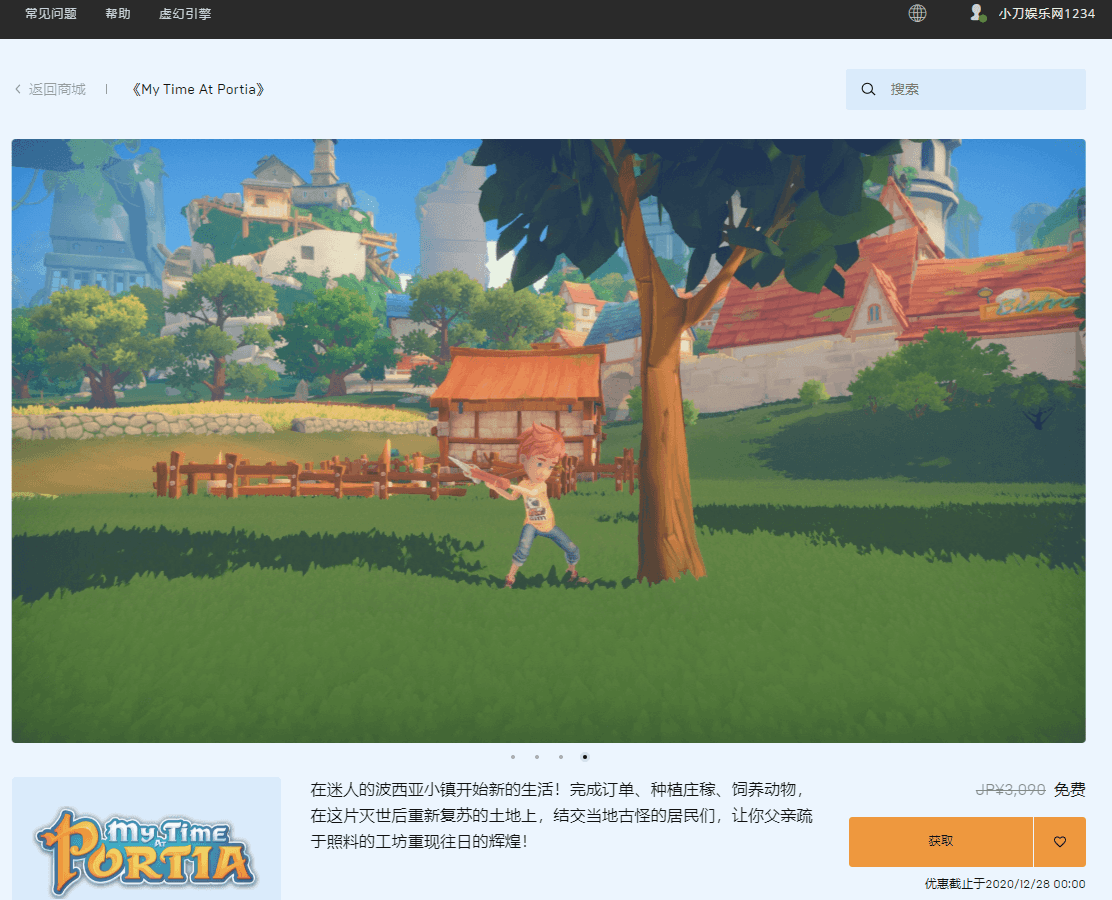Click the active fourth carousel dot
The width and height of the screenshot is (1112, 900).
[x=584, y=757]
